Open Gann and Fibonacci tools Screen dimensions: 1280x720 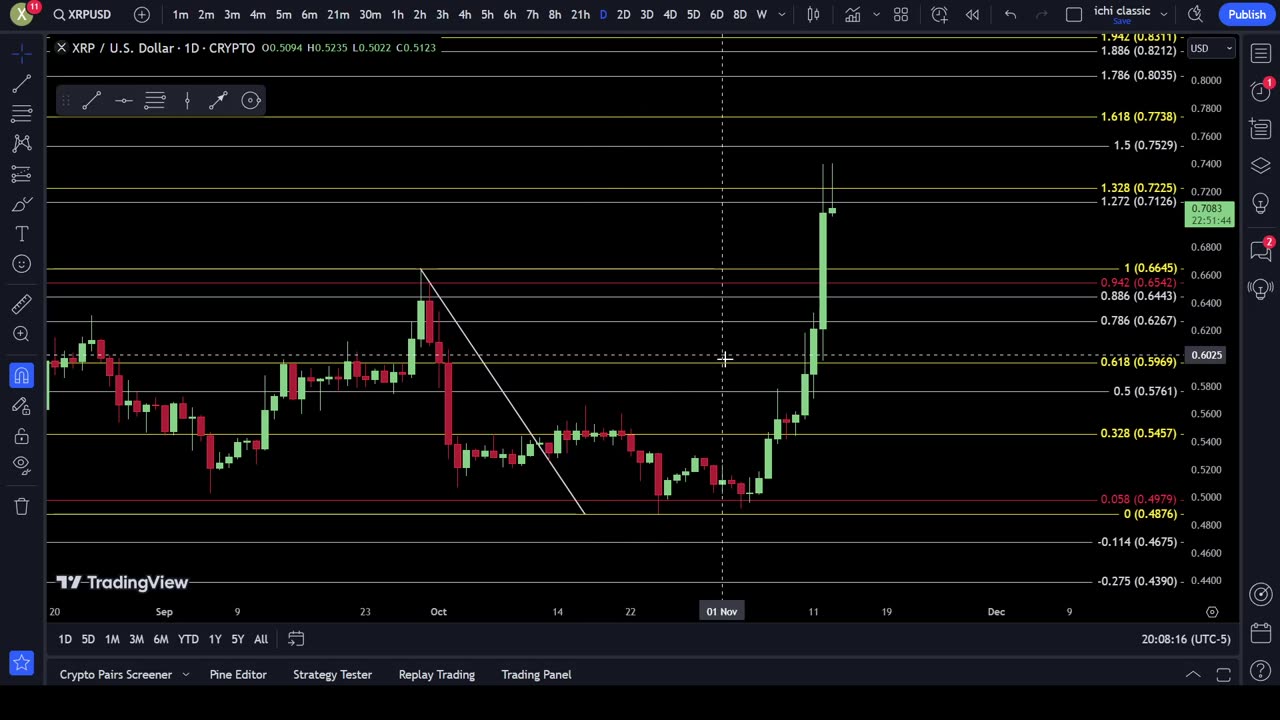point(21,114)
